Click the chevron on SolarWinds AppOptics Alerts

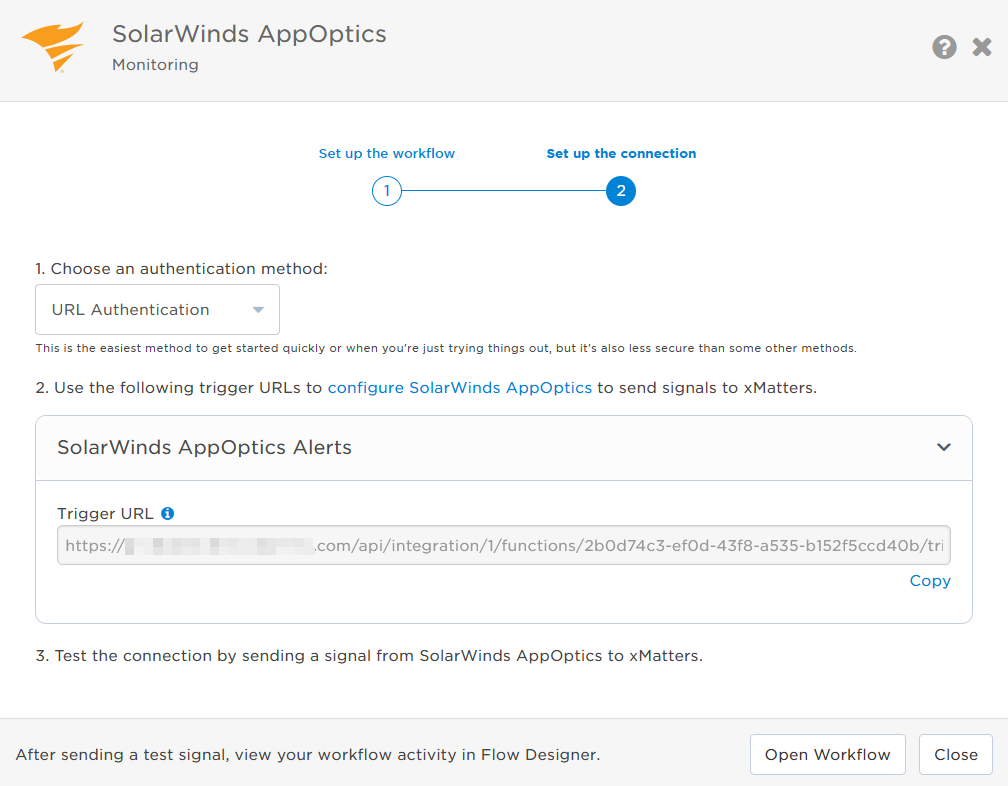(943, 447)
